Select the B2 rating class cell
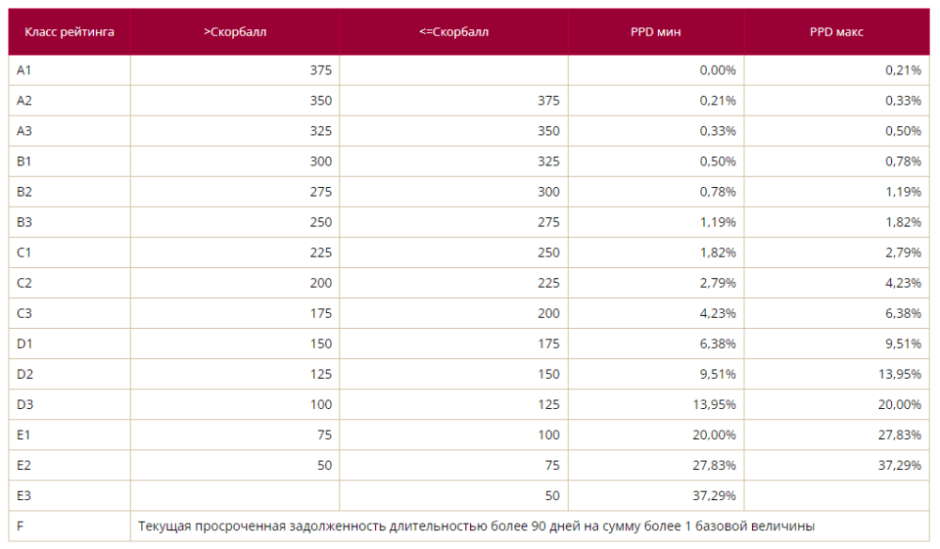The image size is (940, 549). 25,192
